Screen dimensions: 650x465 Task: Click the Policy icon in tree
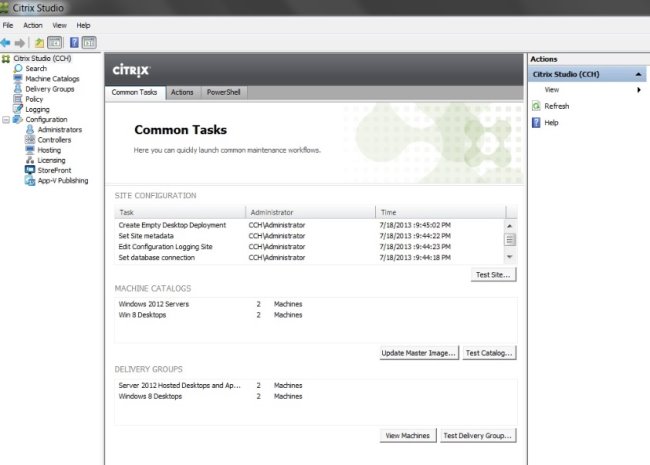point(18,99)
